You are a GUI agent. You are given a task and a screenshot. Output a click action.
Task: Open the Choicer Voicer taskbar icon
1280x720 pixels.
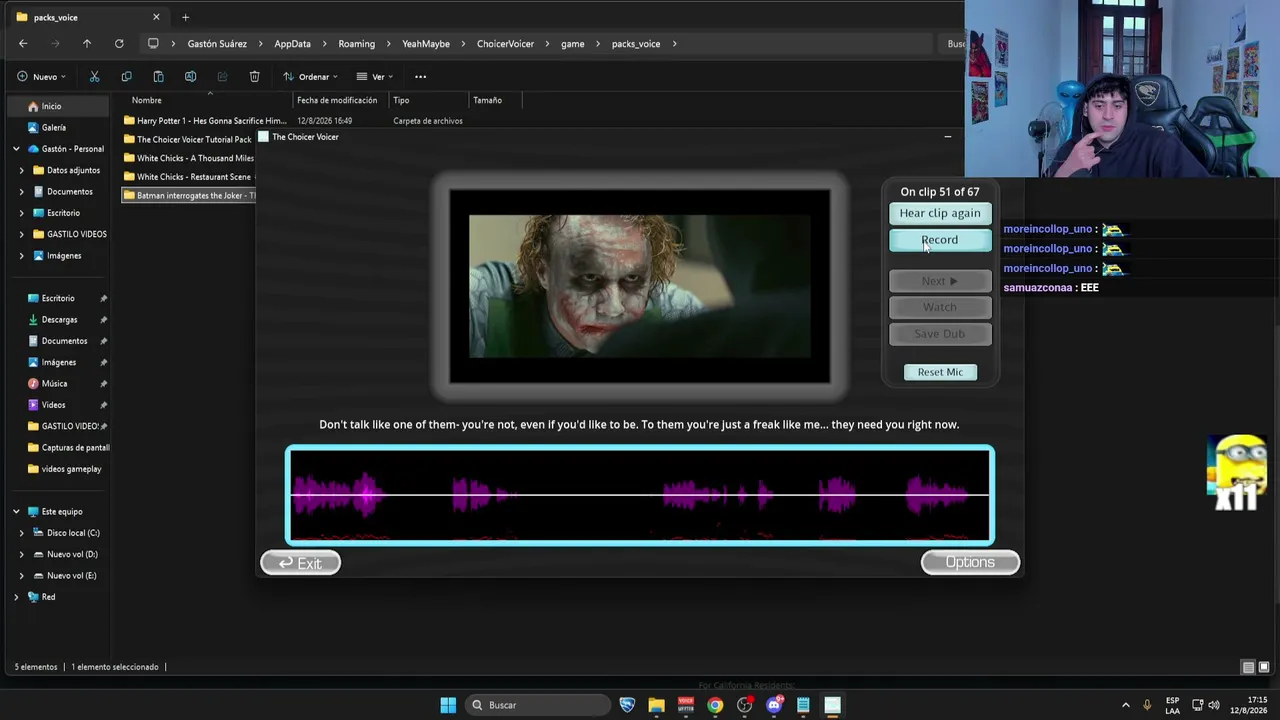coord(832,705)
